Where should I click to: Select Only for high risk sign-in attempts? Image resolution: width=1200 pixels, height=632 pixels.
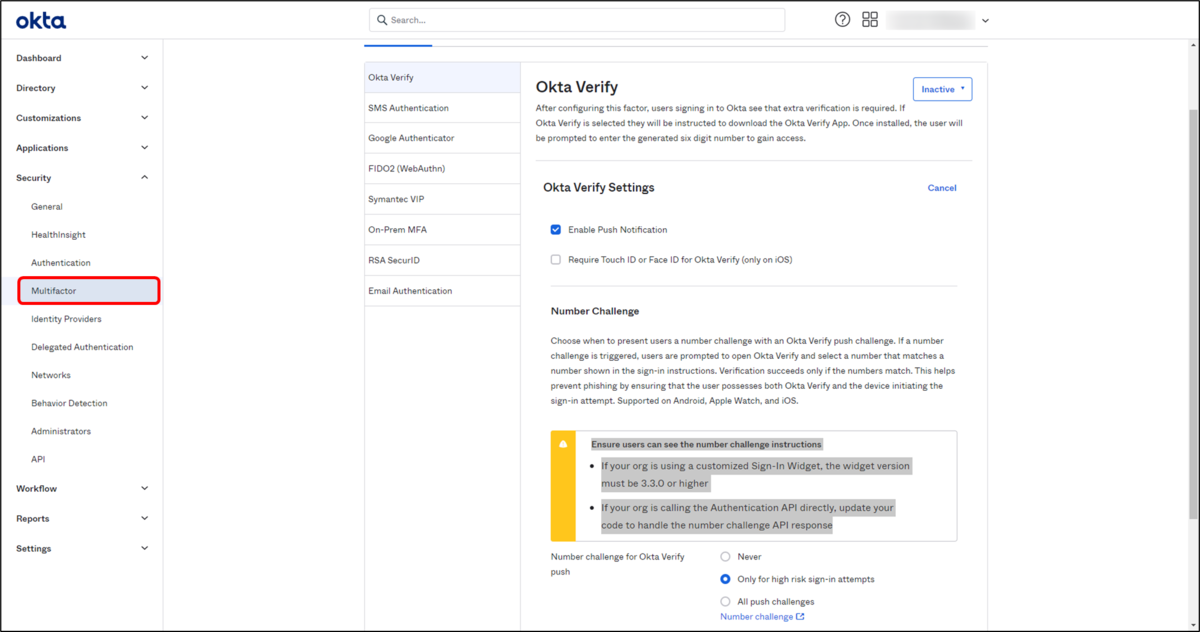pos(726,579)
